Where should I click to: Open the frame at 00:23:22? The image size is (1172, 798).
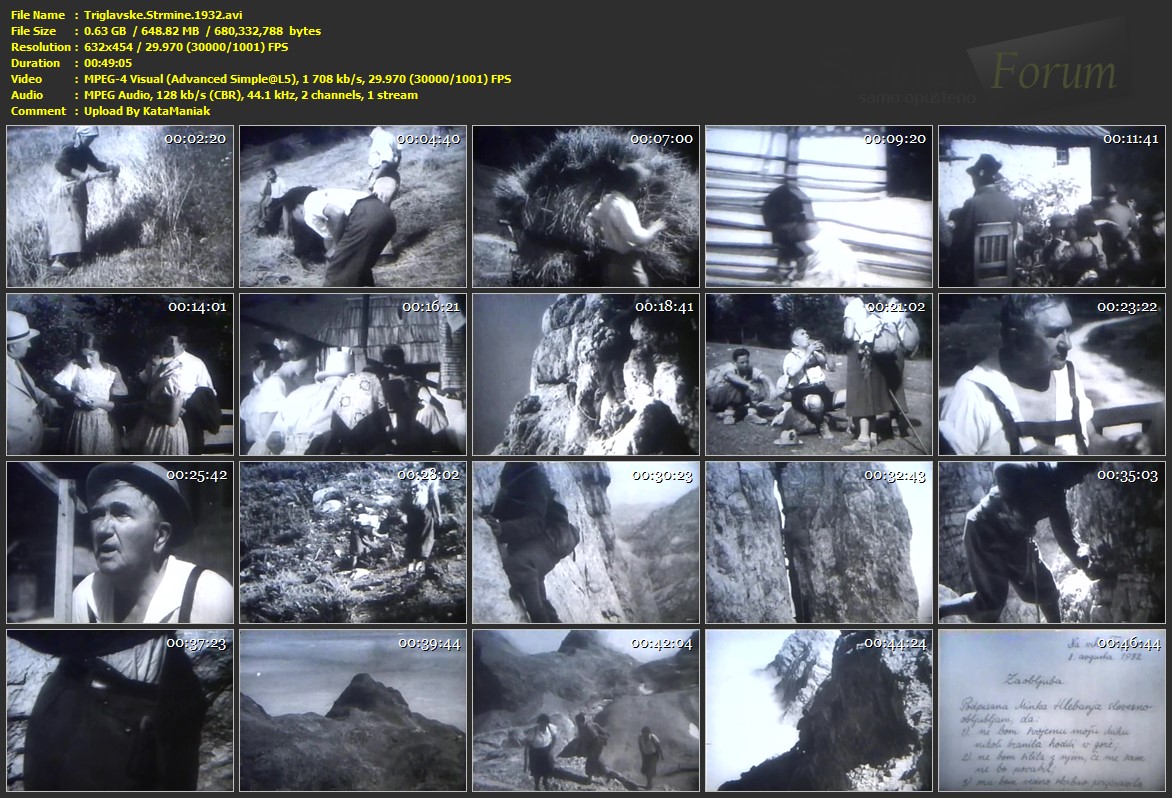click(1052, 374)
